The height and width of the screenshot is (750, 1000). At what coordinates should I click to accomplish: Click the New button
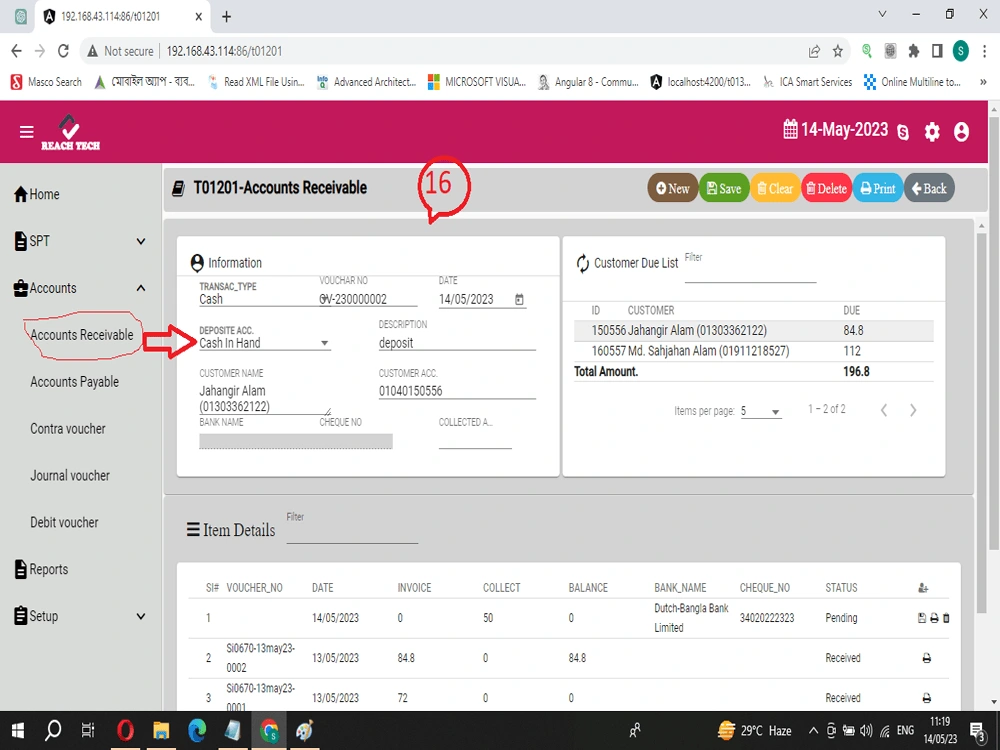click(673, 188)
